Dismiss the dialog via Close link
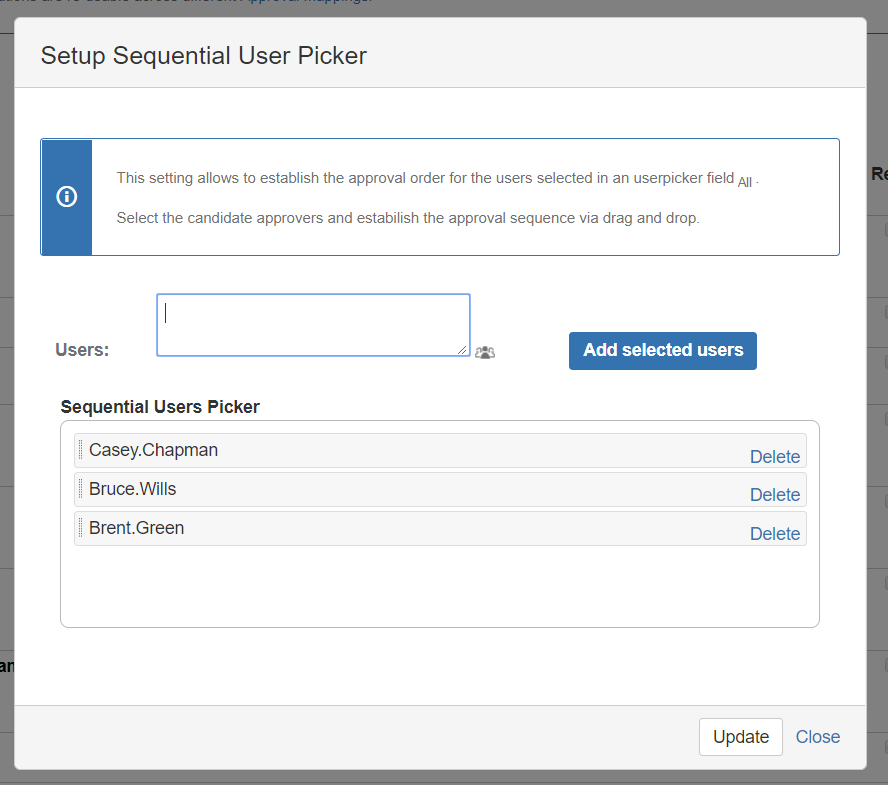Image resolution: width=888 pixels, height=785 pixels. pos(818,737)
